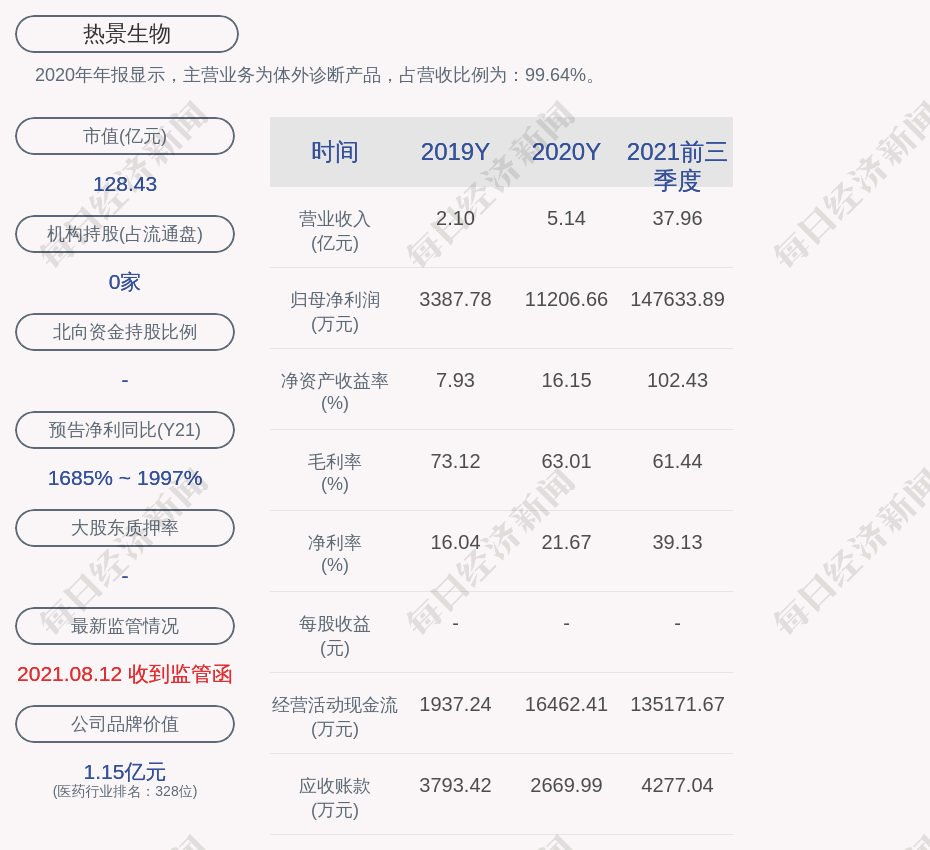Select the 毛利率(%) row label

(x=335, y=473)
